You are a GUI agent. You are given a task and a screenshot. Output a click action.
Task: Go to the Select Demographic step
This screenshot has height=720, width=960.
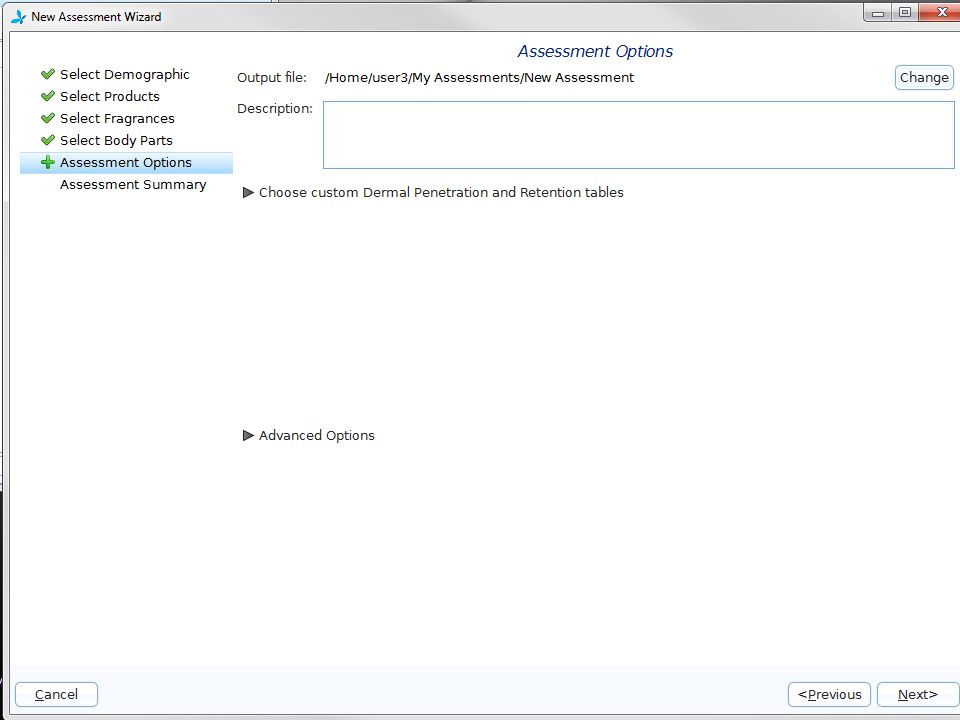(x=124, y=74)
